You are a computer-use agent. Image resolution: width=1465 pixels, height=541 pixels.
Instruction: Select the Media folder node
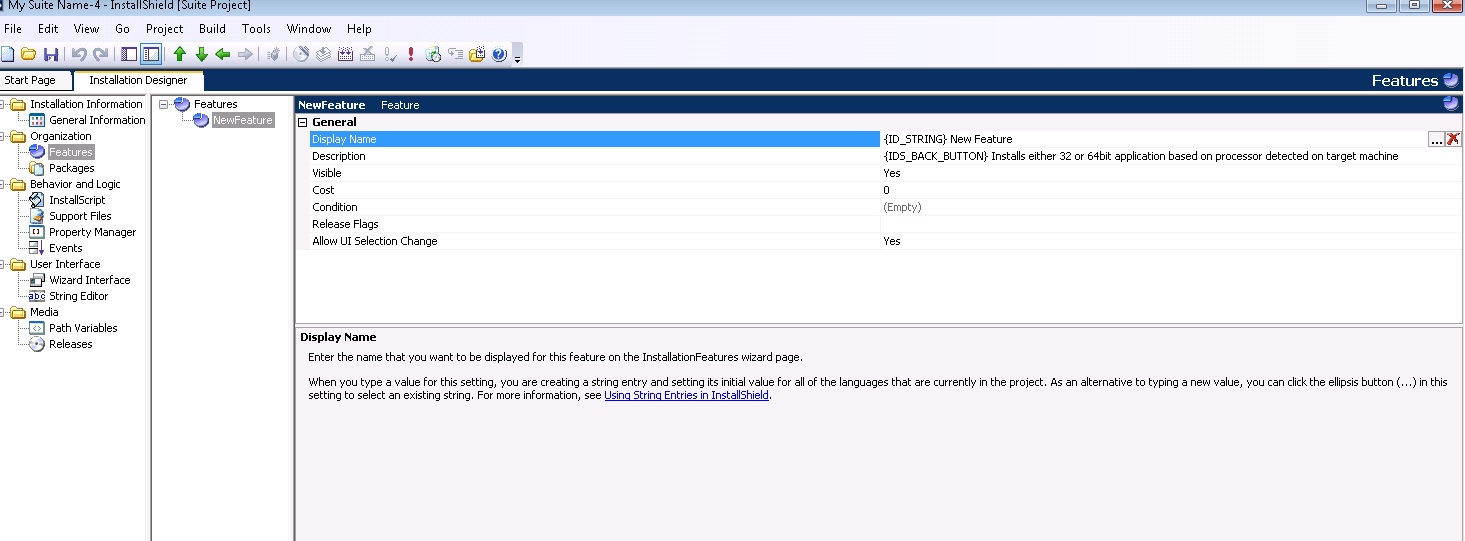pyautogui.click(x=44, y=312)
